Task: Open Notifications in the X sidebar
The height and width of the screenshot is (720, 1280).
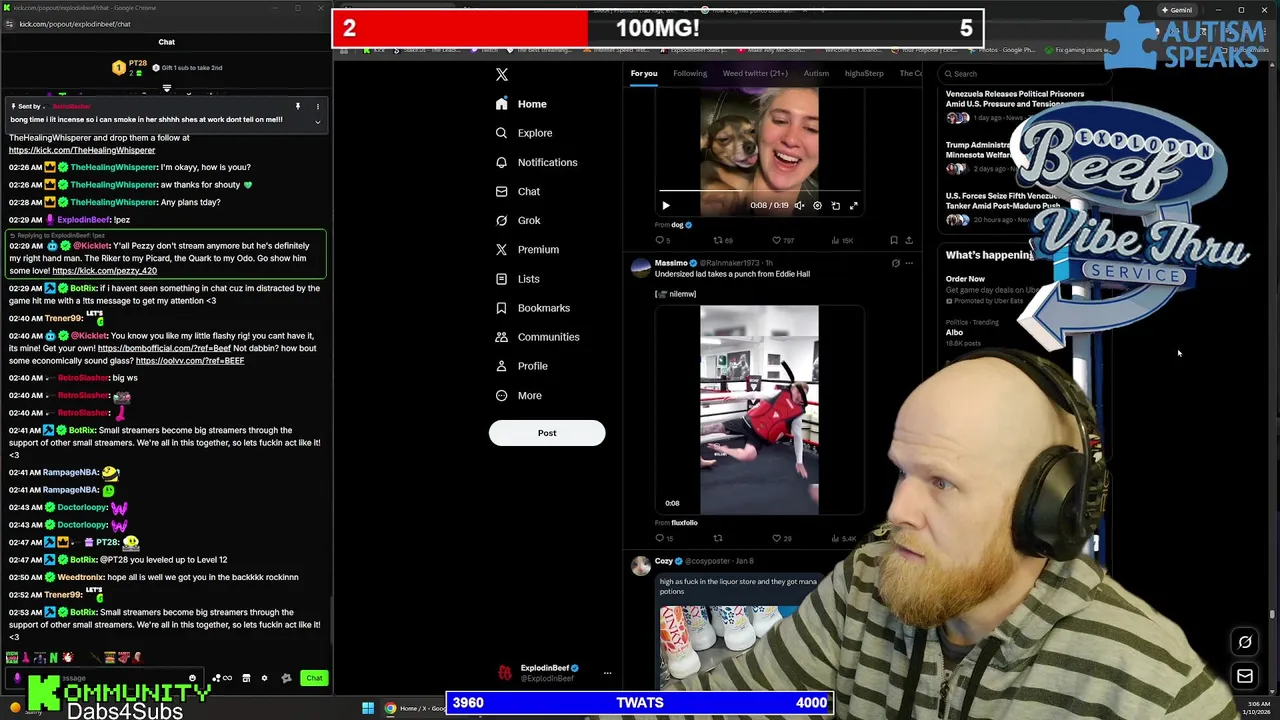Action: (x=536, y=162)
